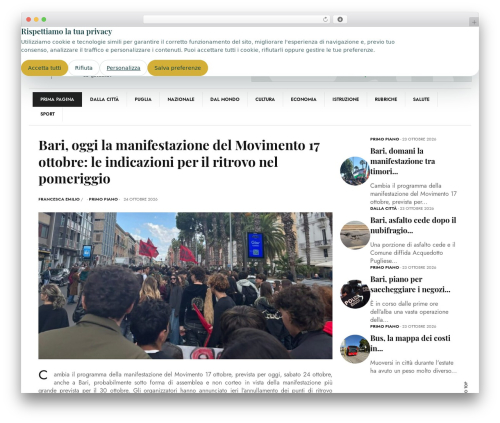Open the Sport menu item
The image size is (500, 423).
(47, 114)
